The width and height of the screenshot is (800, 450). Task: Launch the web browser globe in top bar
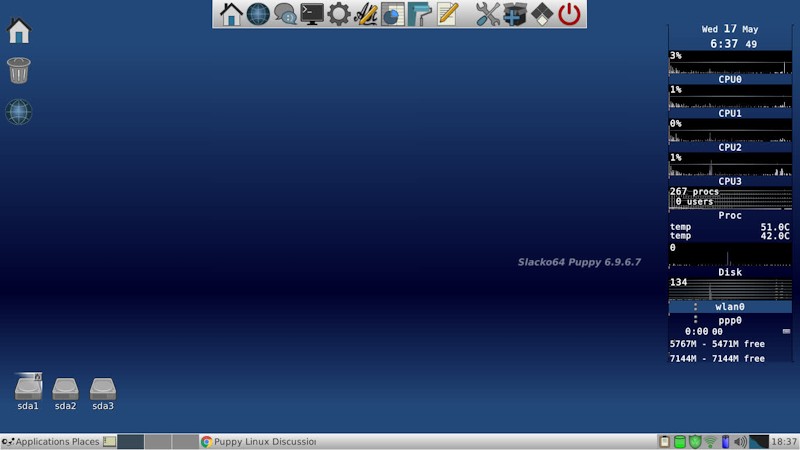tap(258, 14)
